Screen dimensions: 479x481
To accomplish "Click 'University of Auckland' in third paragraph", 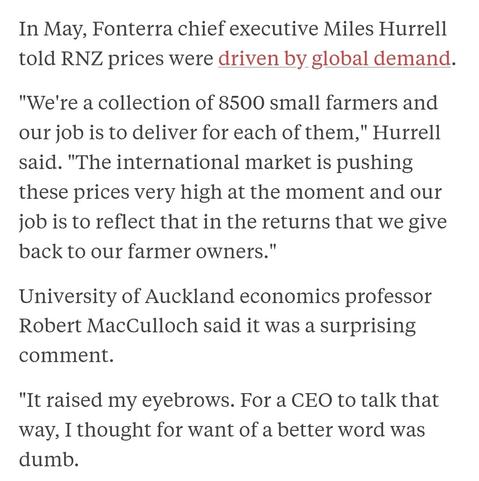I will pos(126,296).
